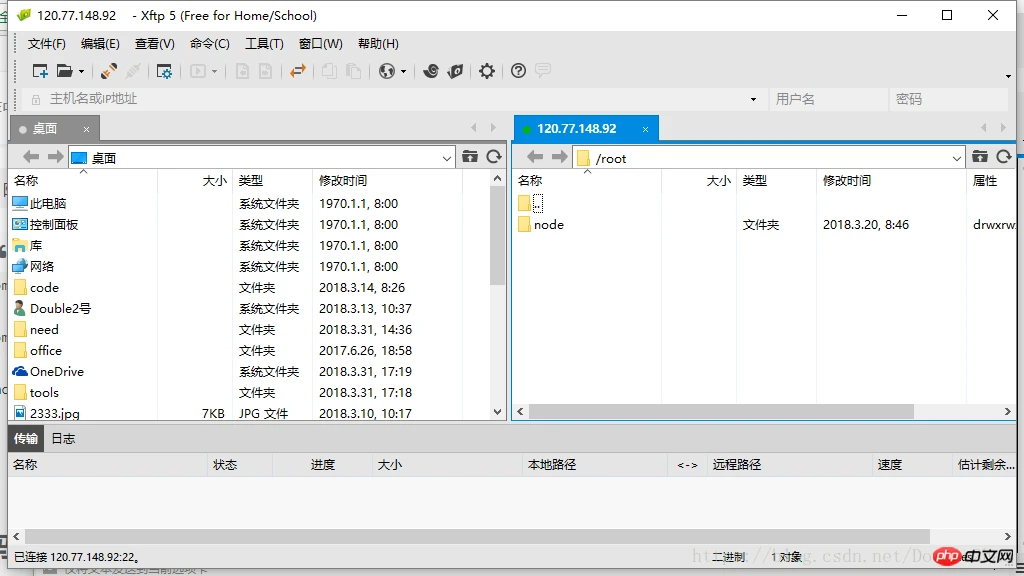Viewport: 1024px width, 576px height.
Task: Open Options with the gear icon
Action: pyautogui.click(x=487, y=71)
